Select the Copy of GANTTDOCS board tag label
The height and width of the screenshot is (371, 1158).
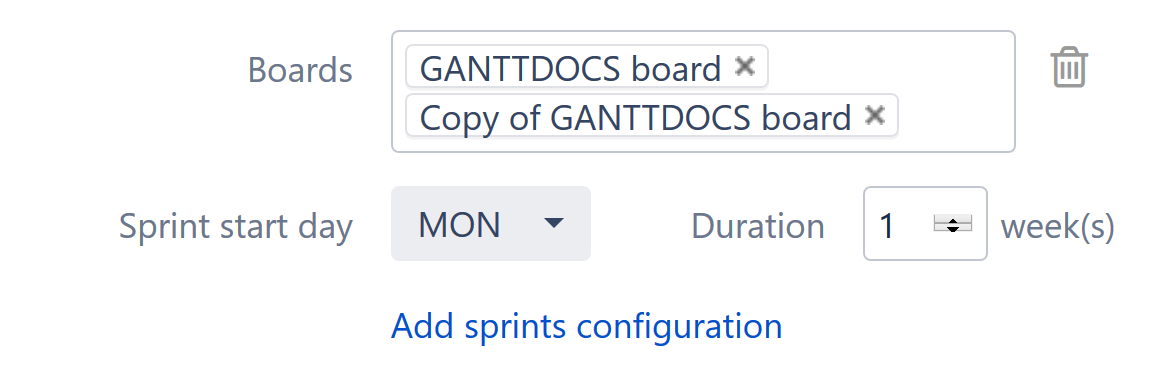635,117
